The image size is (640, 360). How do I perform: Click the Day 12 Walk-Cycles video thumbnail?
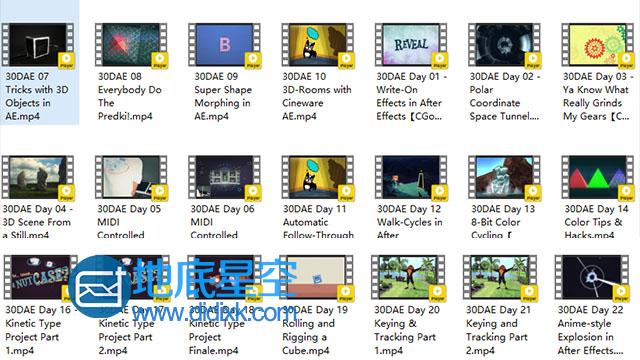(411, 178)
